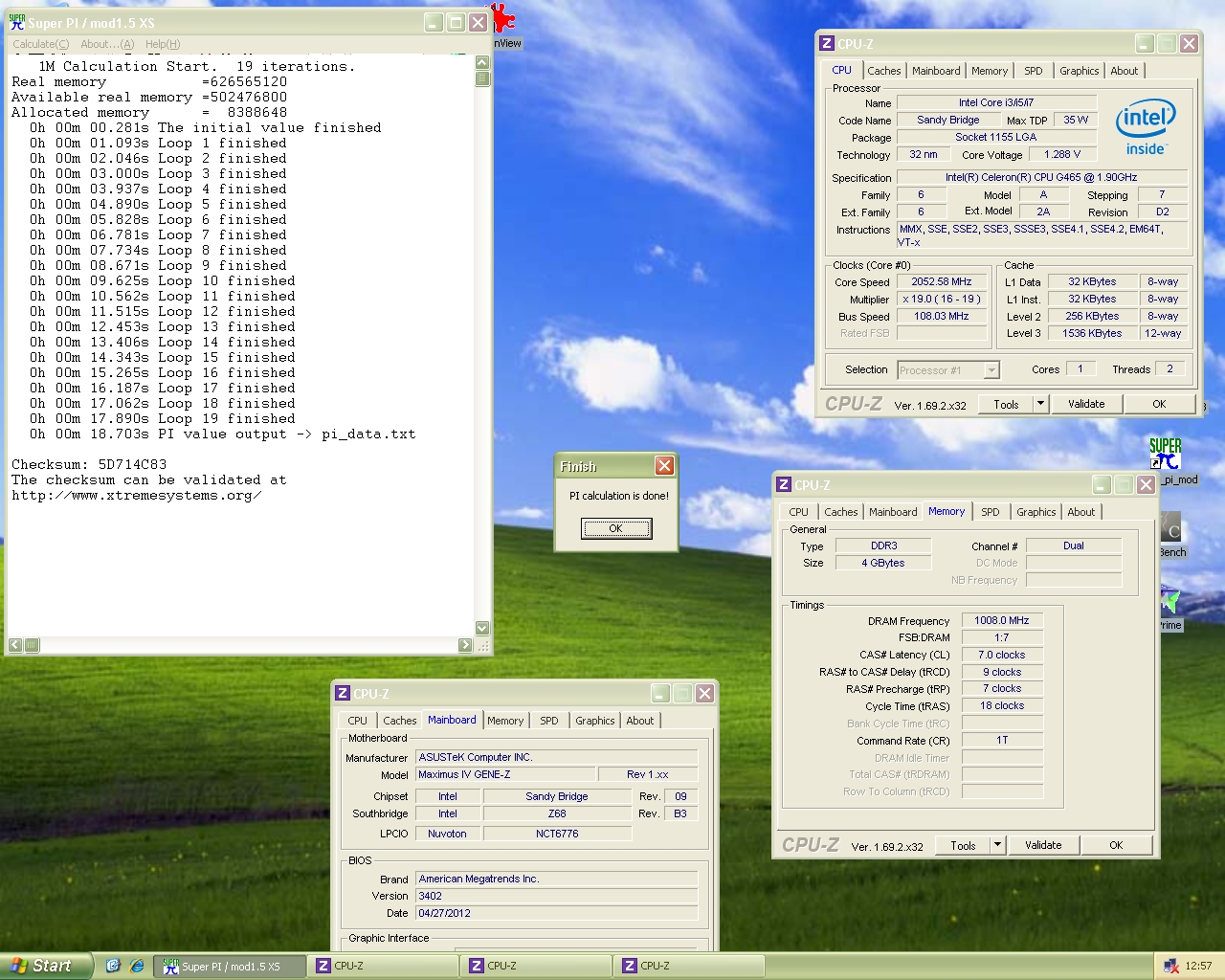The image size is (1225, 980).
Task: Open the Calculate menu in Super PI
Action: pyautogui.click(x=40, y=44)
